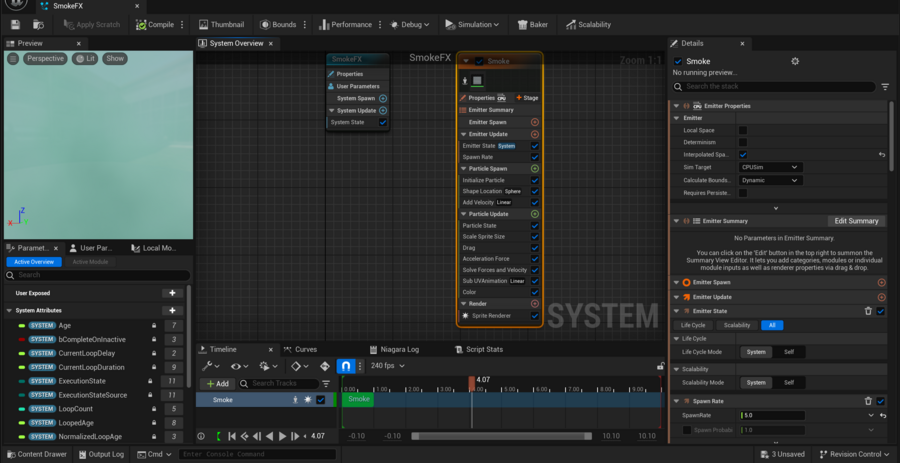Click the Stage add button in the Smoke emitter

pos(527,98)
